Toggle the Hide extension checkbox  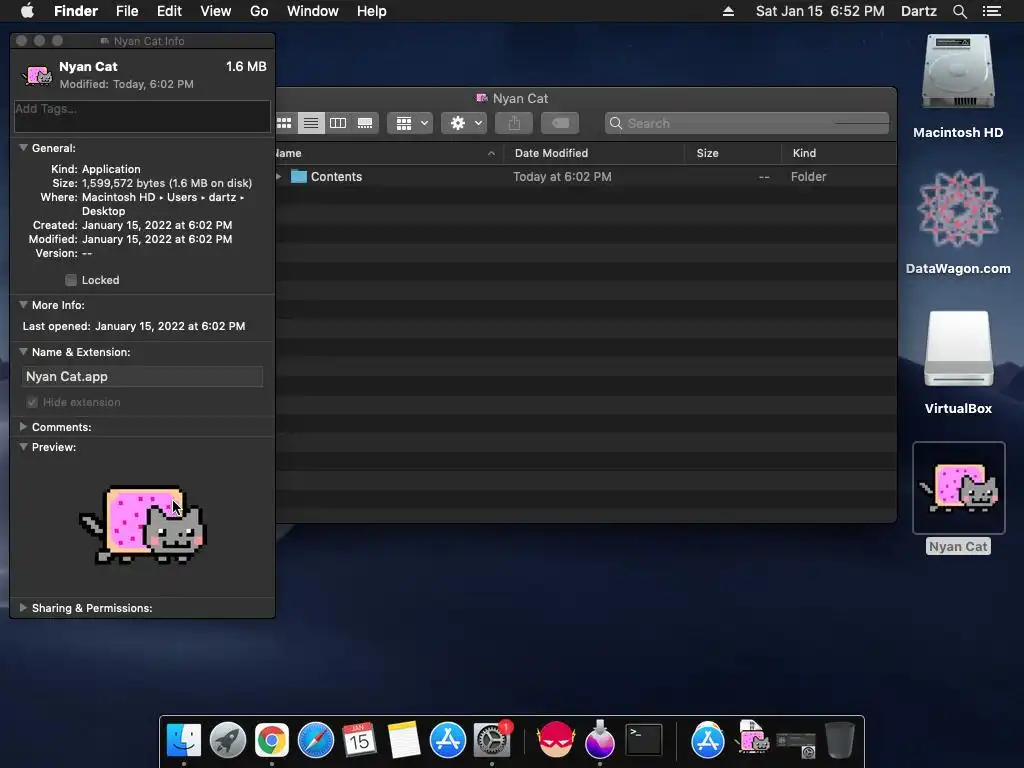pyautogui.click(x=31, y=402)
